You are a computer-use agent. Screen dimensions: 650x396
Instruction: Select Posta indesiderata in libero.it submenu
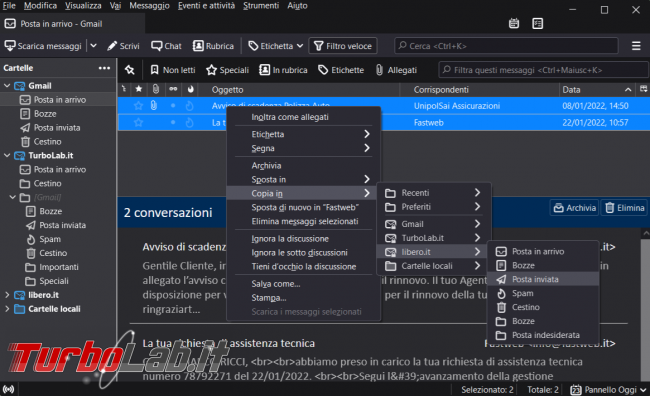(x=543, y=335)
